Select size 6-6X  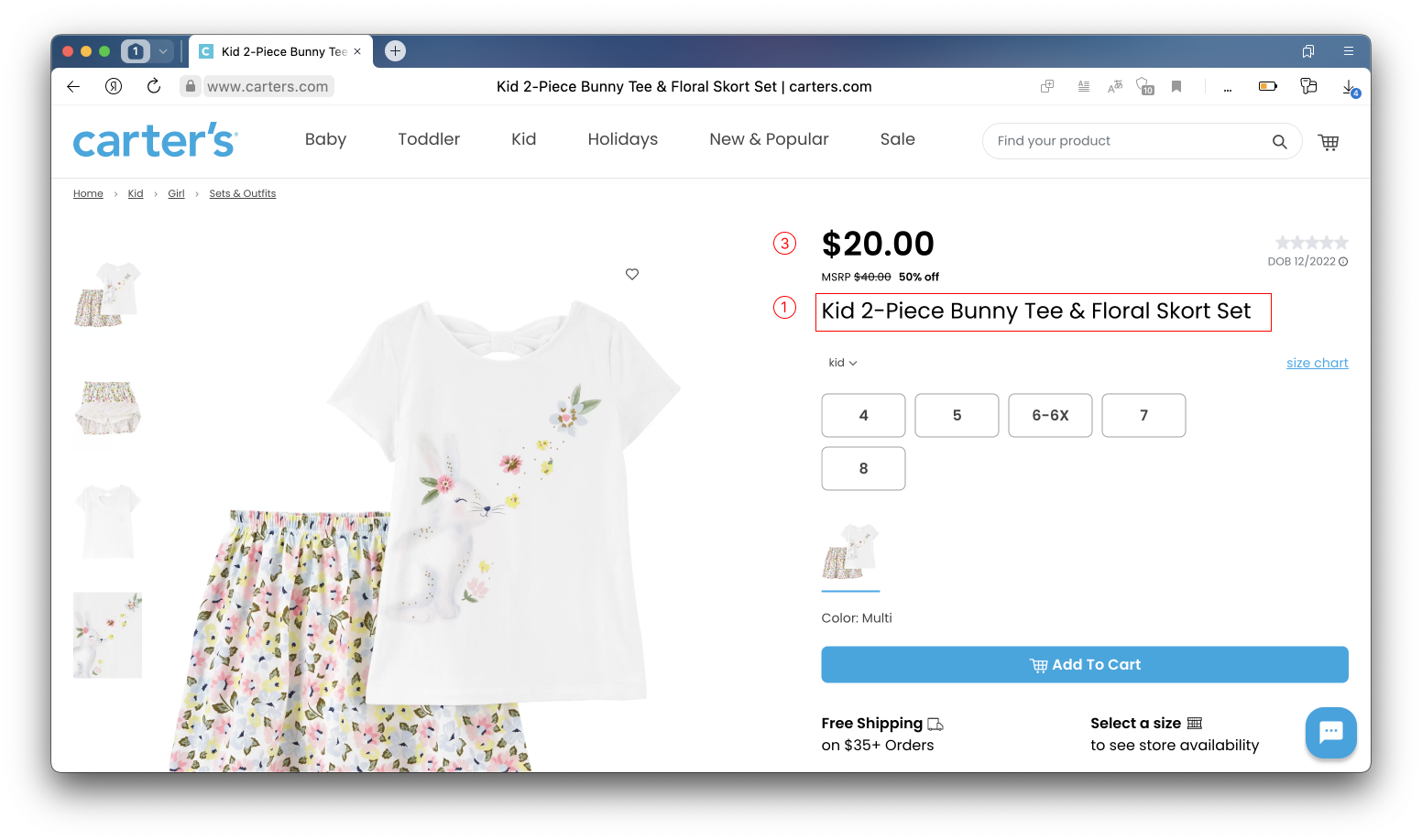tap(1050, 415)
